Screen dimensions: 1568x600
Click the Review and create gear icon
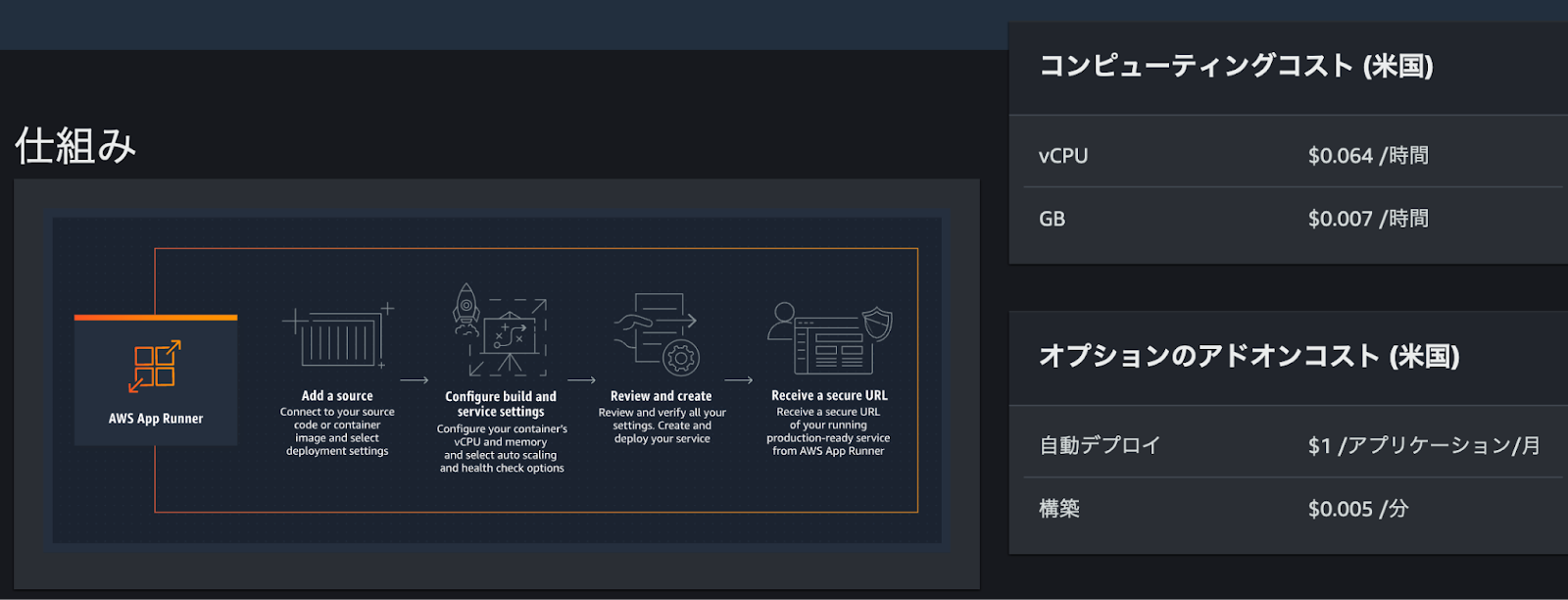click(680, 358)
